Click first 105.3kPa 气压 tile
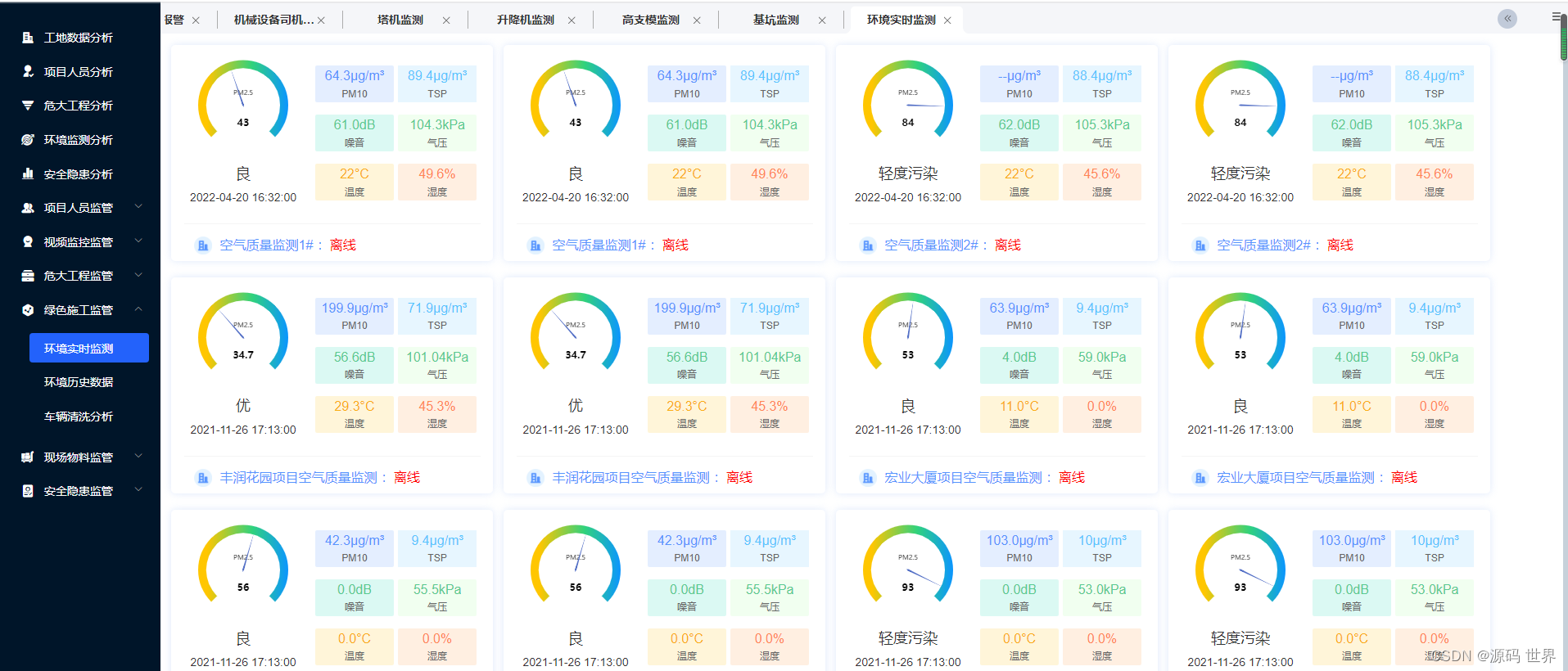This screenshot has width=1568, height=671. [x=1102, y=133]
